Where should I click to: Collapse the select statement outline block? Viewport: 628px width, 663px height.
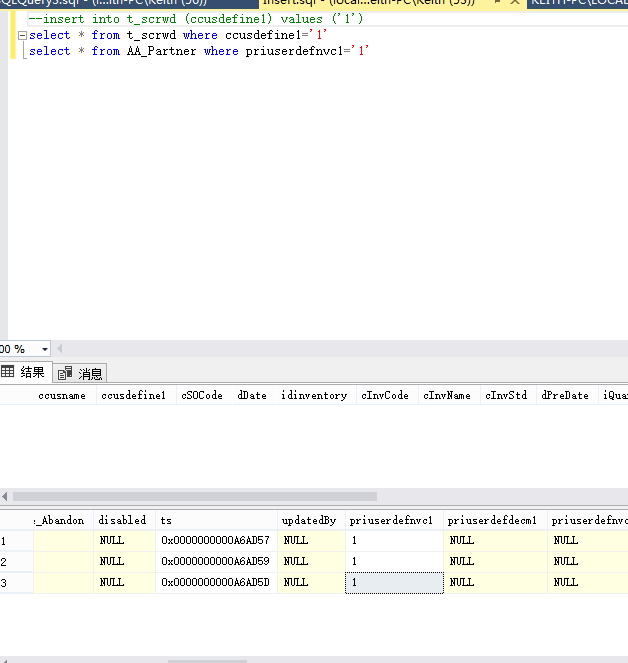22,36
